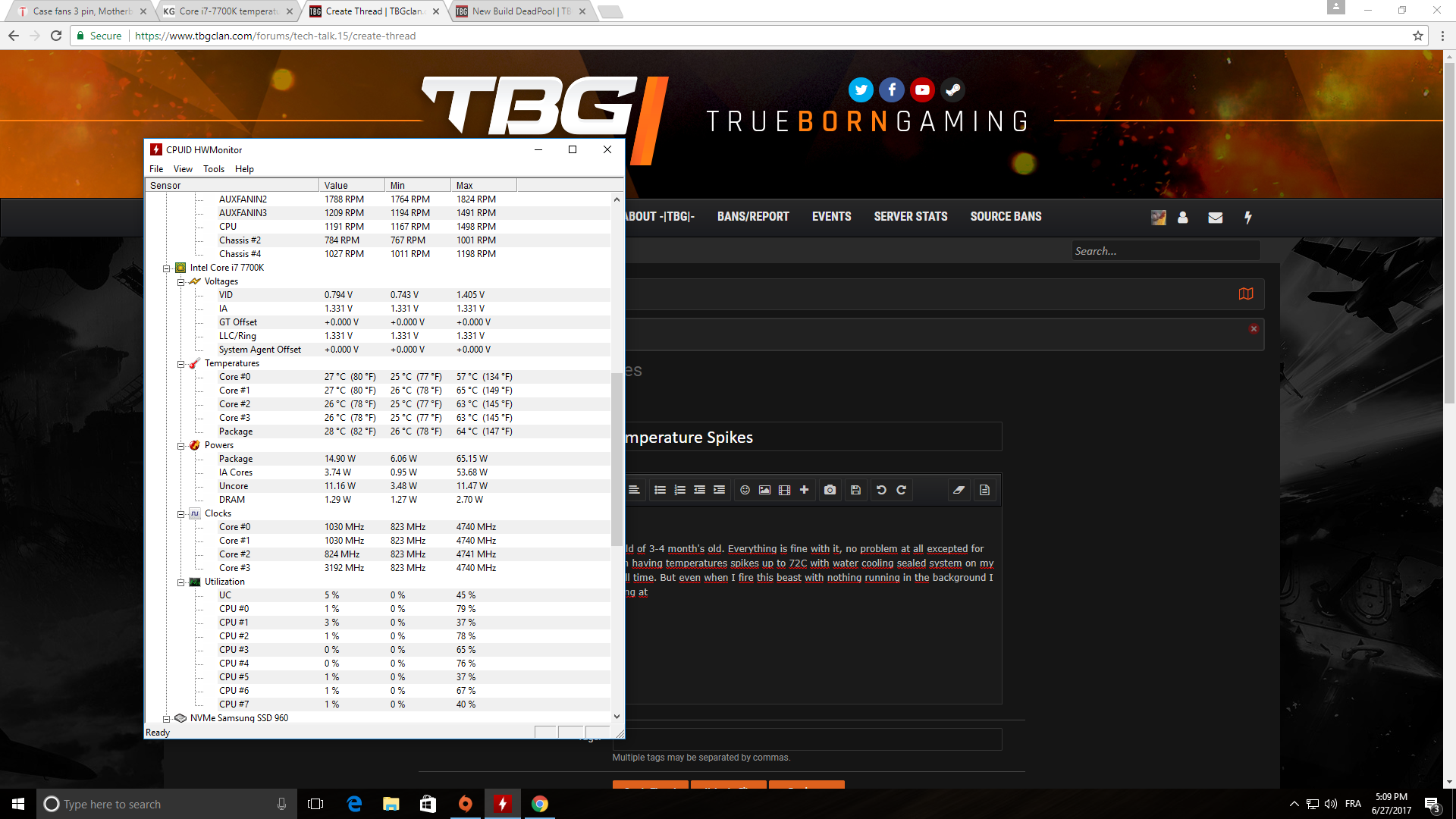Open the TBG Facebook page icon
Viewport: 1456px width, 819px height.
coord(892,90)
